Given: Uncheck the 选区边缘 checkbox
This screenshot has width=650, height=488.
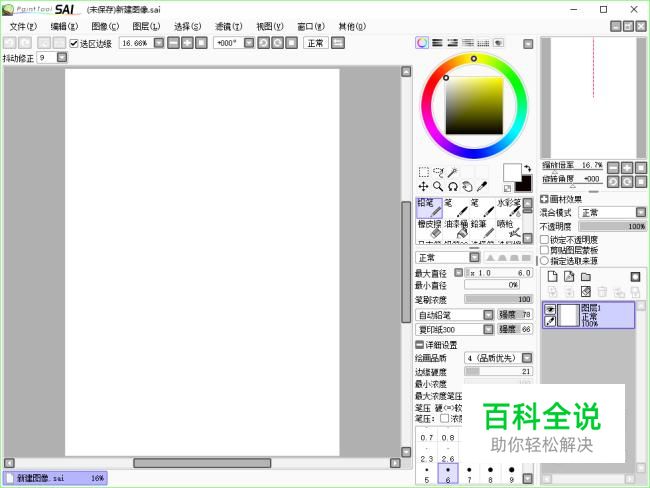Looking at the screenshot, I should 74,43.
